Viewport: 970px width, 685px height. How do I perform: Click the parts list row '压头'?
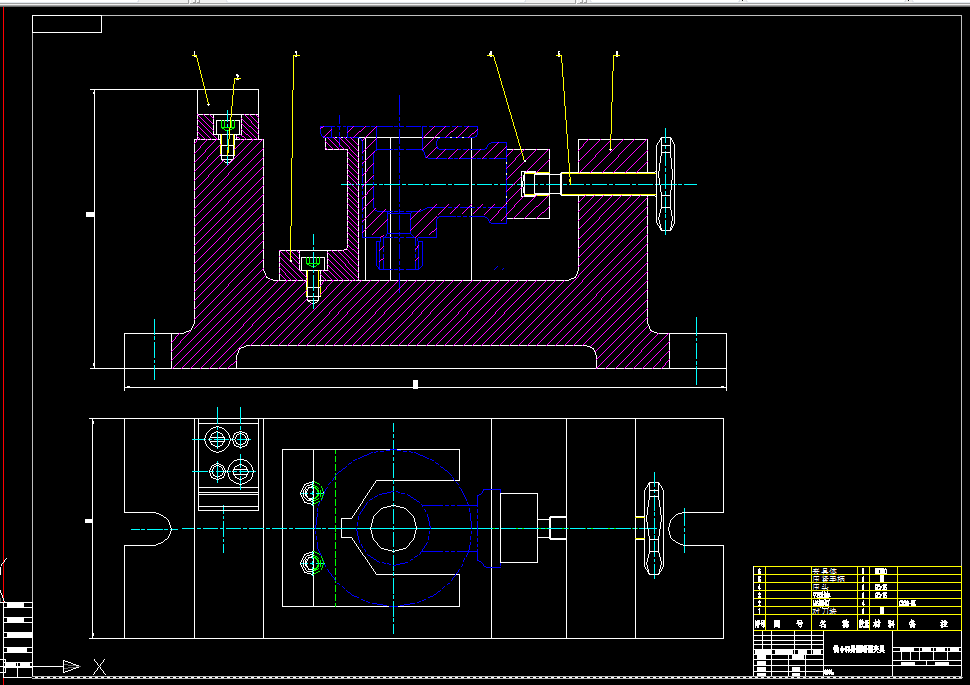pyautogui.click(x=857, y=587)
